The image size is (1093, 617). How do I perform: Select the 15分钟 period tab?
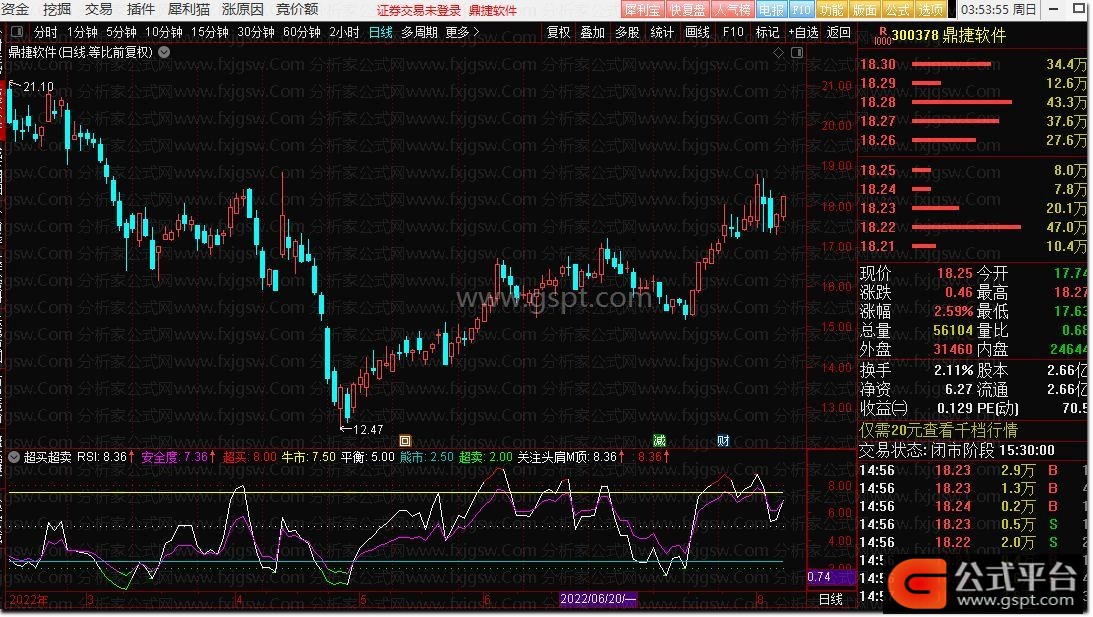(x=210, y=33)
